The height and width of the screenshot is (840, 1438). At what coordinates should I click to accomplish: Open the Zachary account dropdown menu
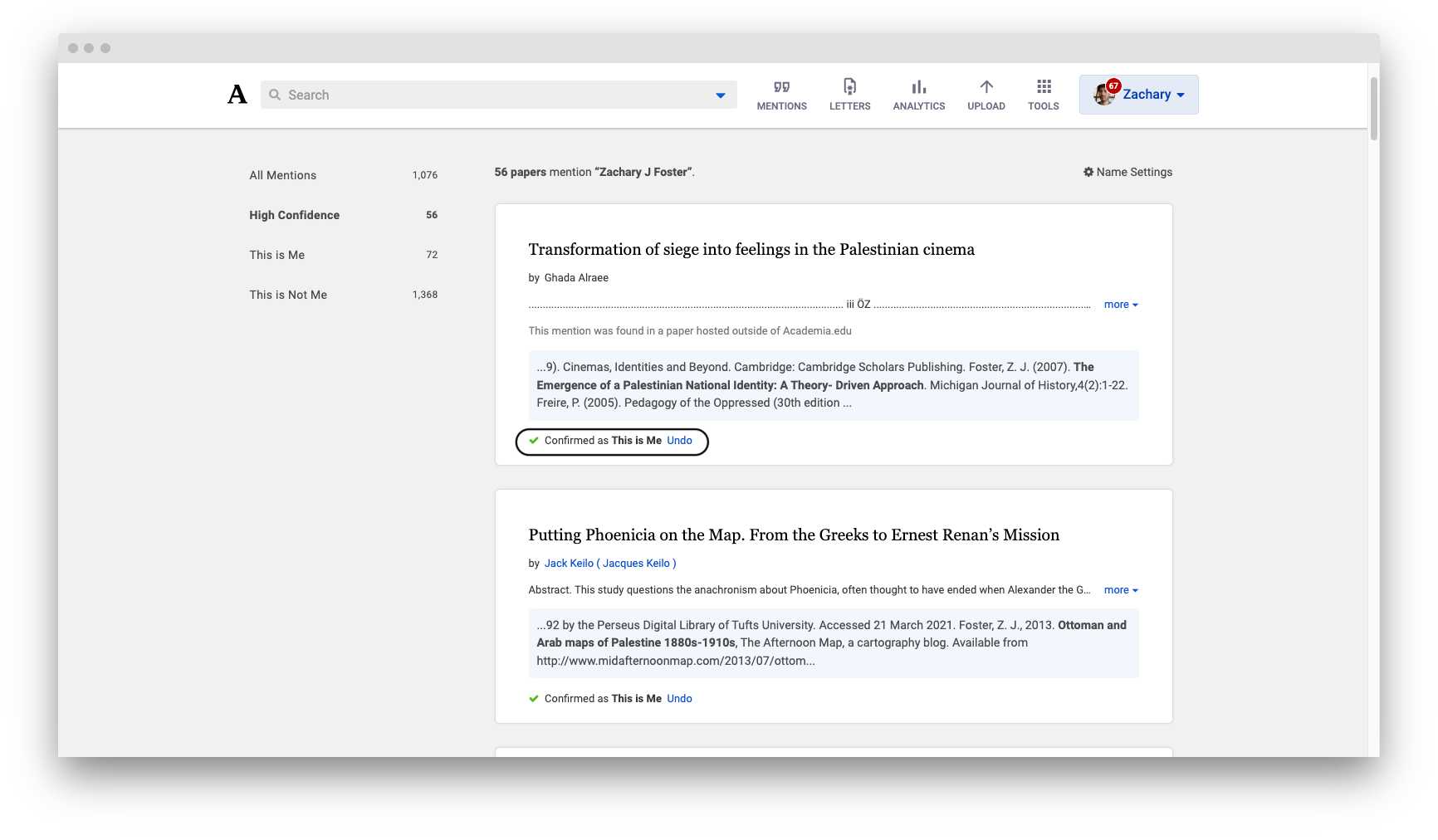[x=1138, y=95]
